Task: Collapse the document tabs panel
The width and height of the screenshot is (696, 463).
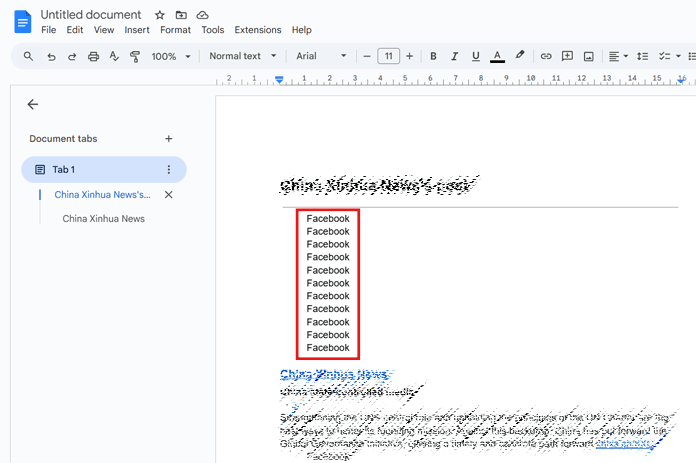Action: pos(32,104)
